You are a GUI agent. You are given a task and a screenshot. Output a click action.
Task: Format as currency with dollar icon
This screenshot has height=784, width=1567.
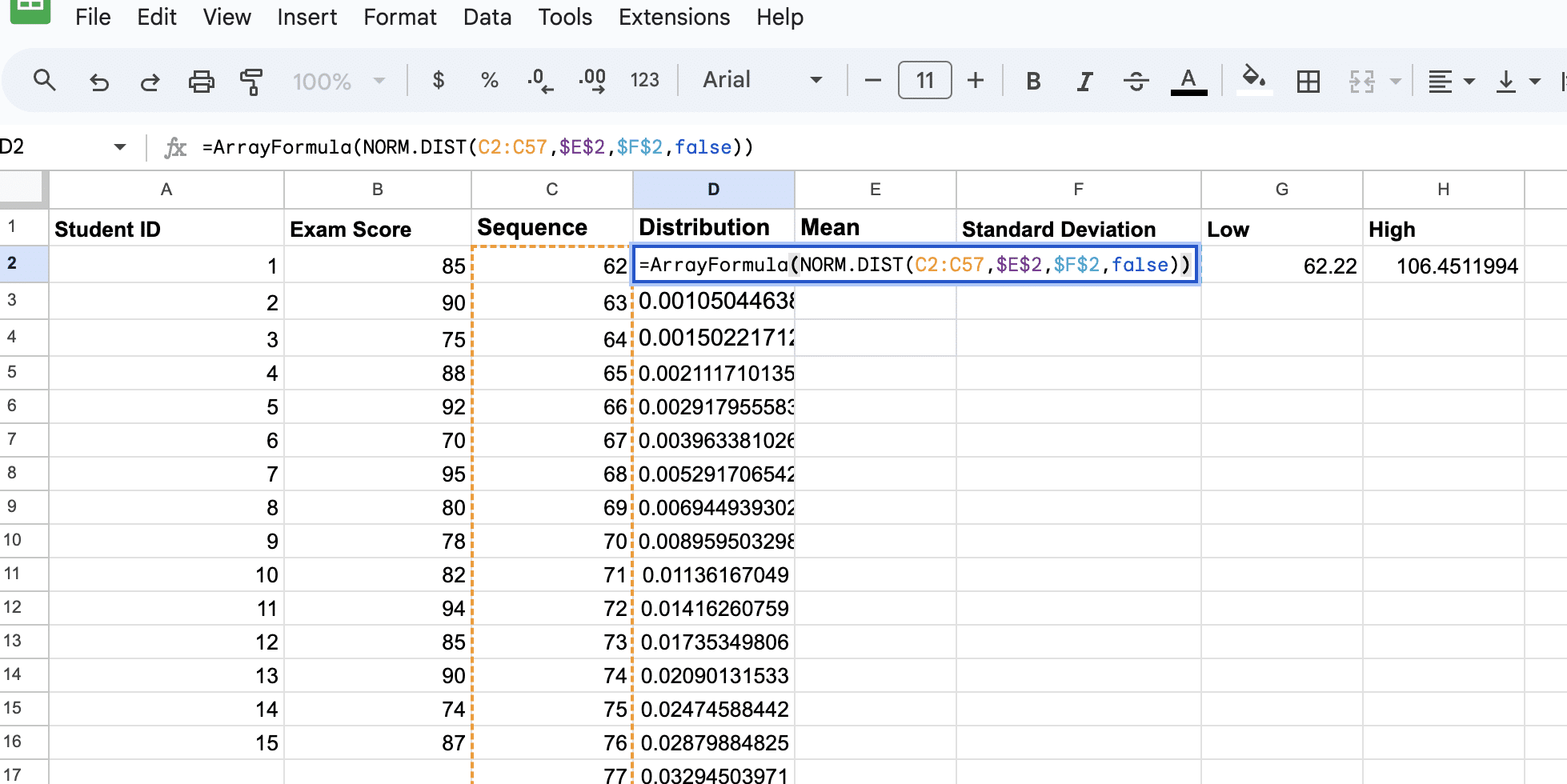[x=438, y=80]
